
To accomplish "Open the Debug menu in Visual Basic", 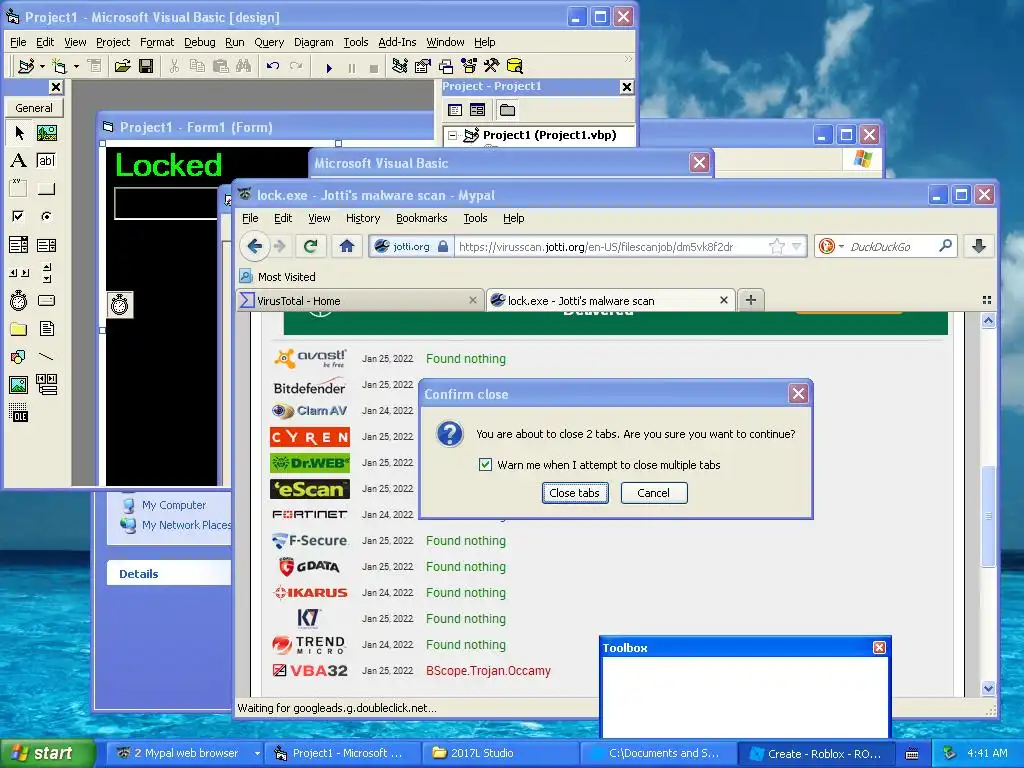I will click(199, 42).
